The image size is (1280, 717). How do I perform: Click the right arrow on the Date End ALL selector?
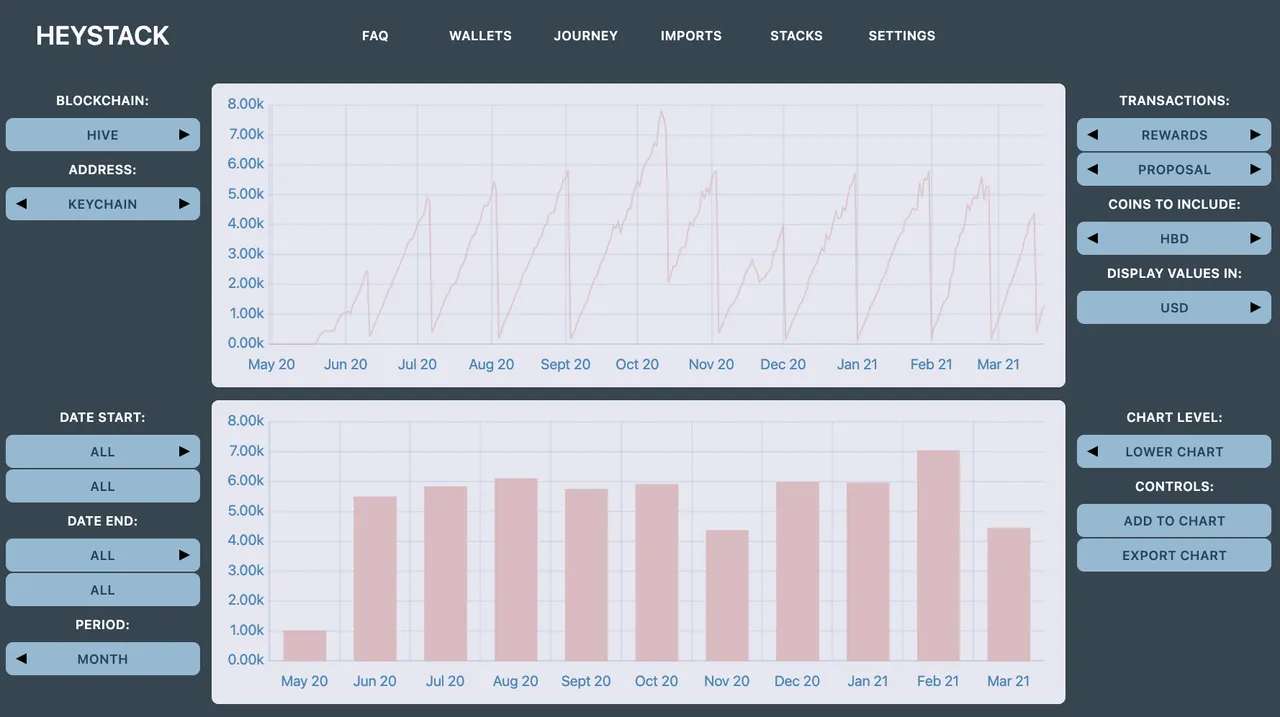pyautogui.click(x=184, y=556)
